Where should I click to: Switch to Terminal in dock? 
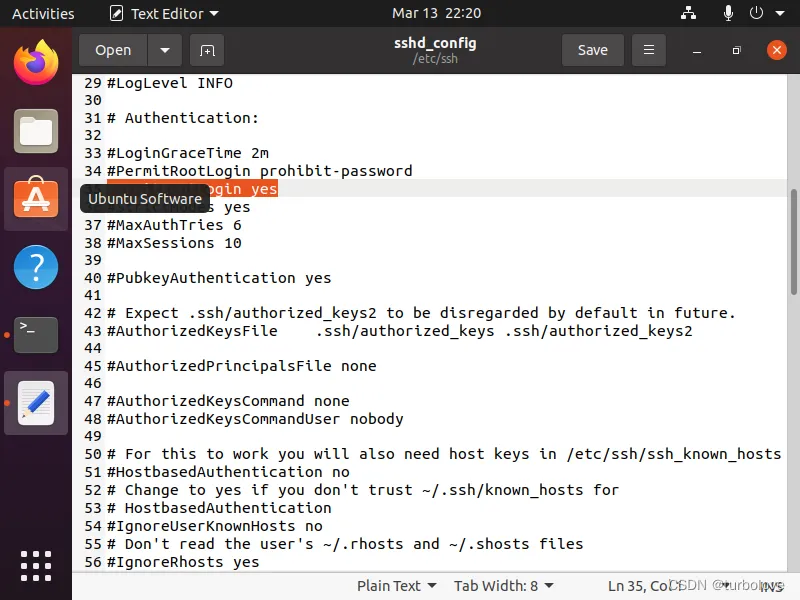tap(36, 335)
